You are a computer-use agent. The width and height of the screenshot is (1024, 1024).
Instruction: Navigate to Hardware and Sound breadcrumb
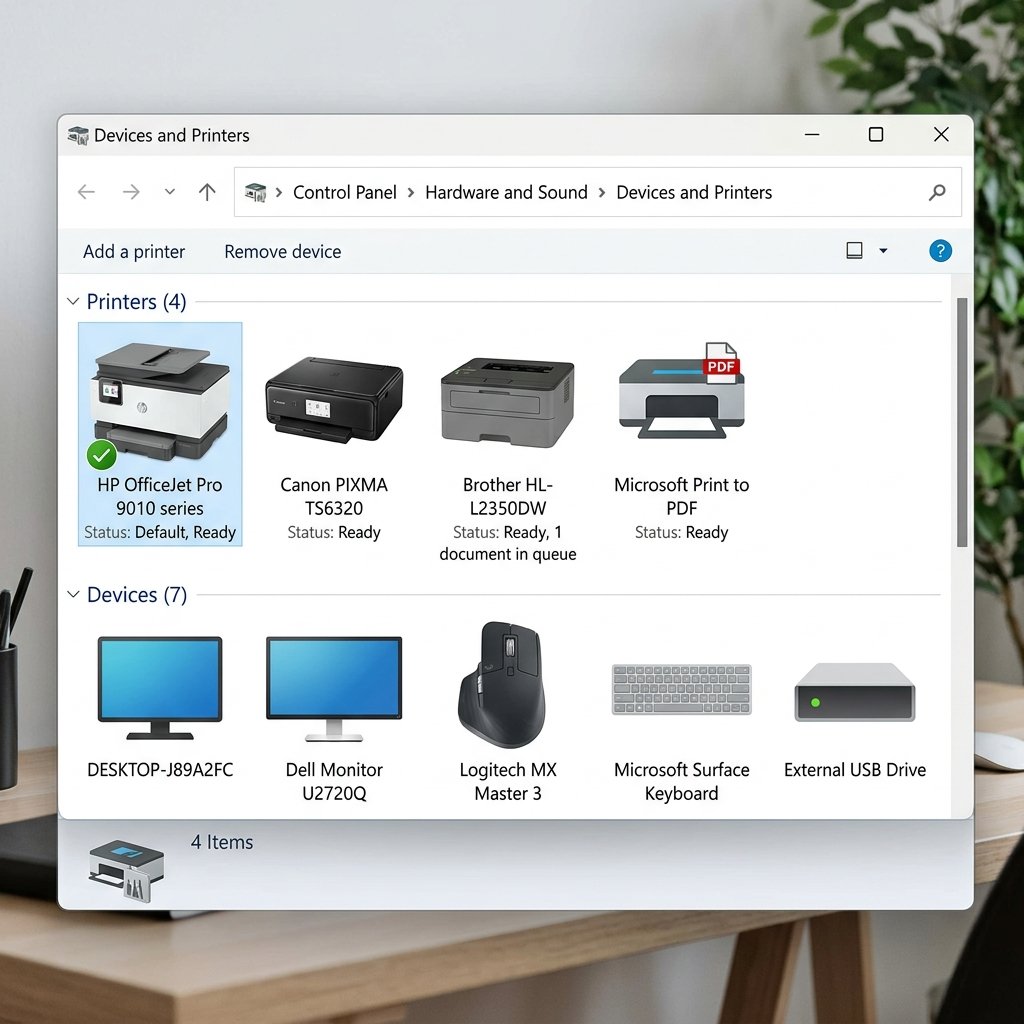[506, 192]
